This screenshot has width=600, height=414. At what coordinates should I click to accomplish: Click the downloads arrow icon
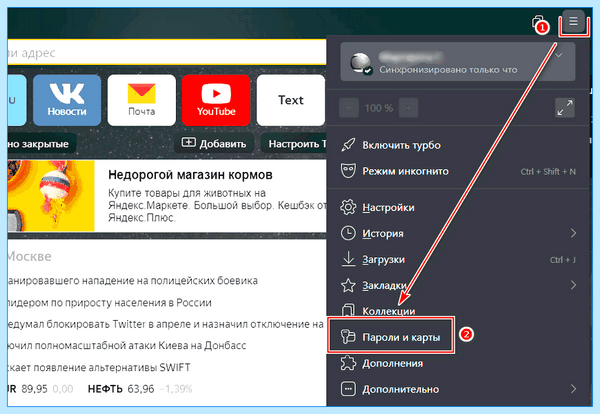tap(348, 259)
